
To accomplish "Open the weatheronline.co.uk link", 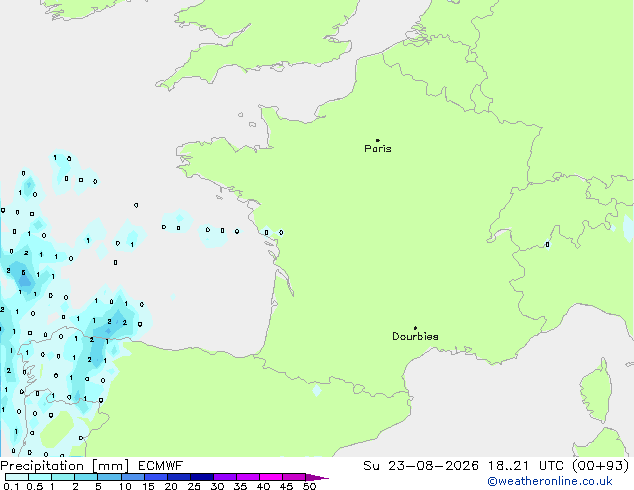I will click(550, 482).
